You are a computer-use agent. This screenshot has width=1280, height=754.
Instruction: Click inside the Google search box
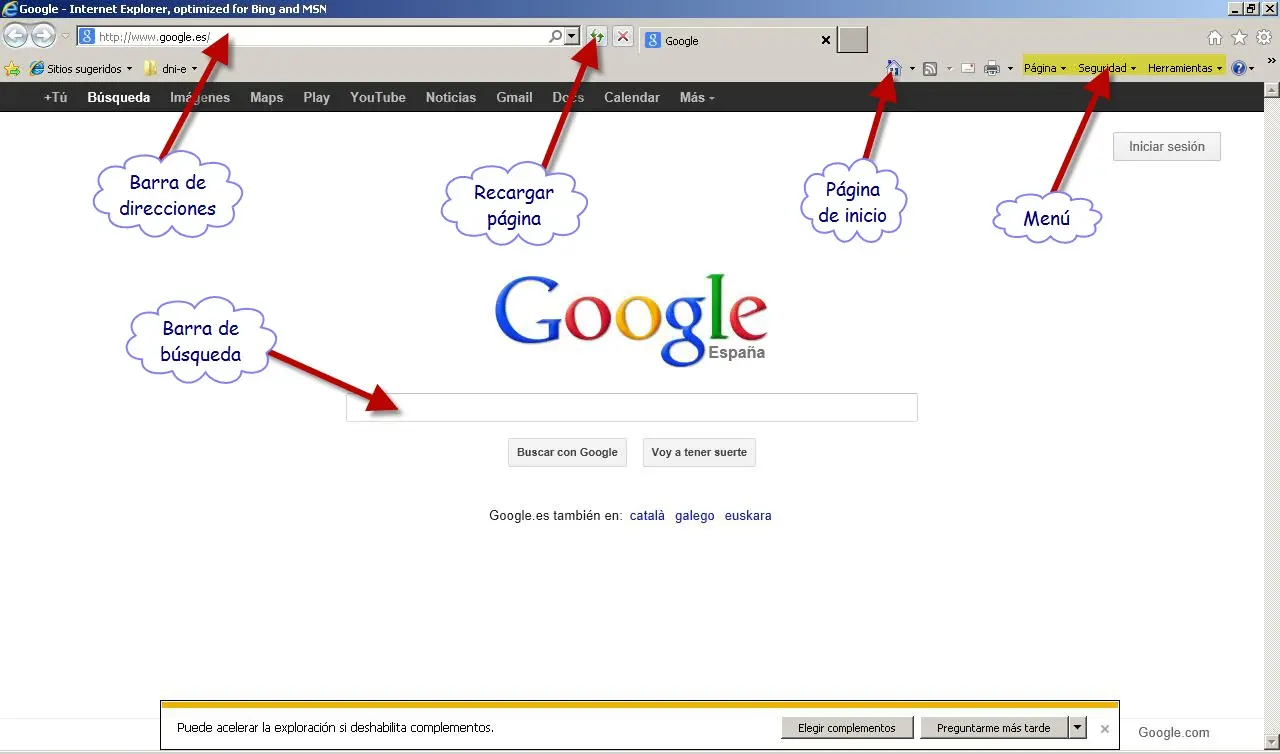click(x=632, y=407)
